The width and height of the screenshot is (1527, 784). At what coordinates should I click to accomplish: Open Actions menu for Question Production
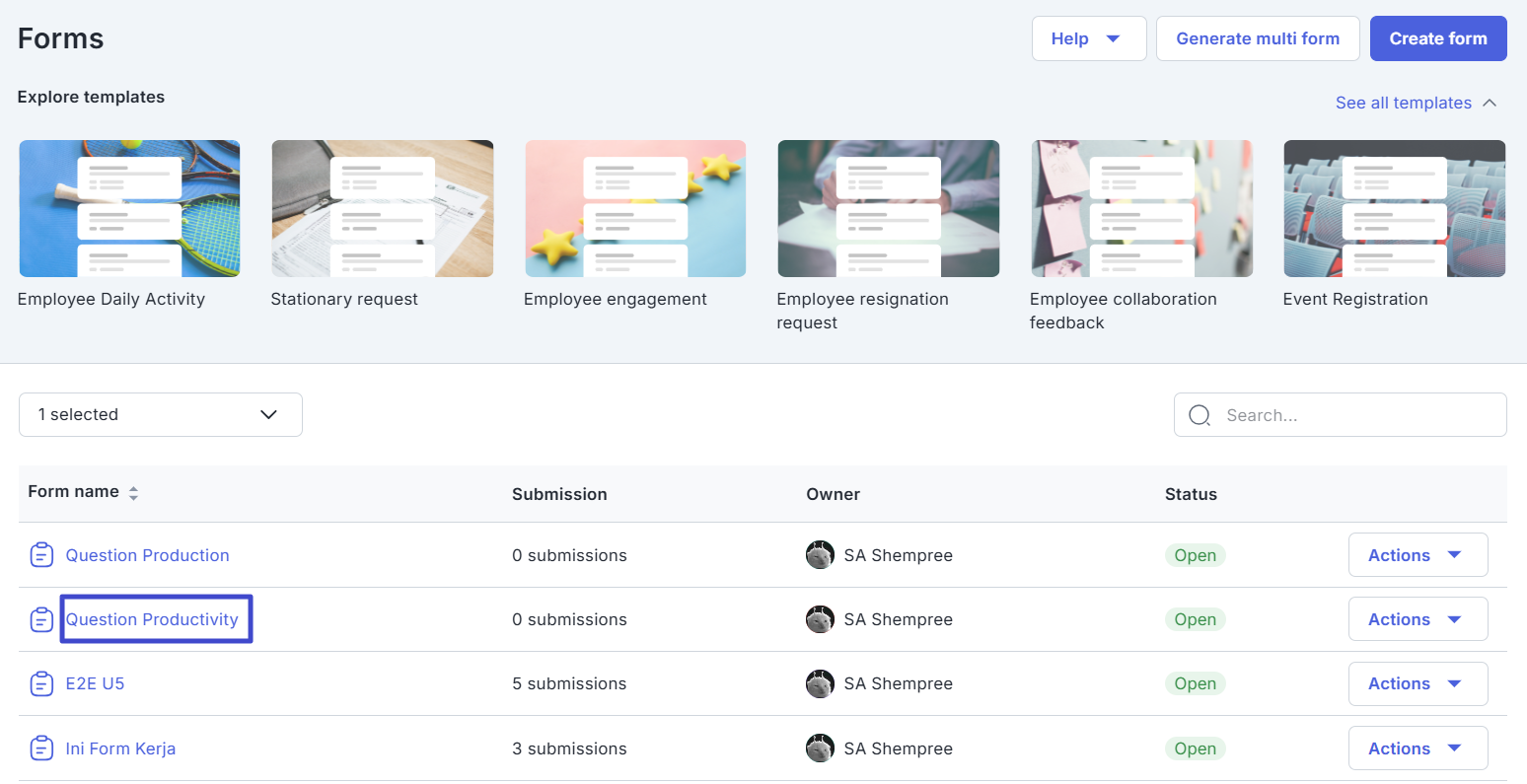pos(1417,555)
